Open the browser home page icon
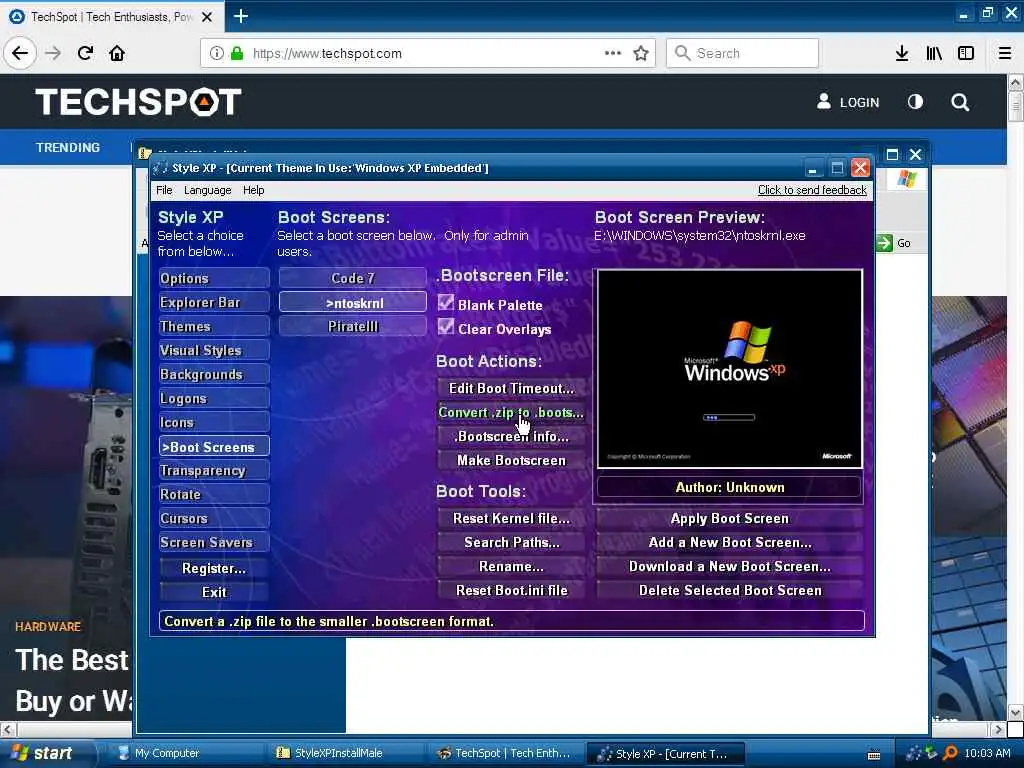This screenshot has height=768, width=1024. (x=117, y=53)
